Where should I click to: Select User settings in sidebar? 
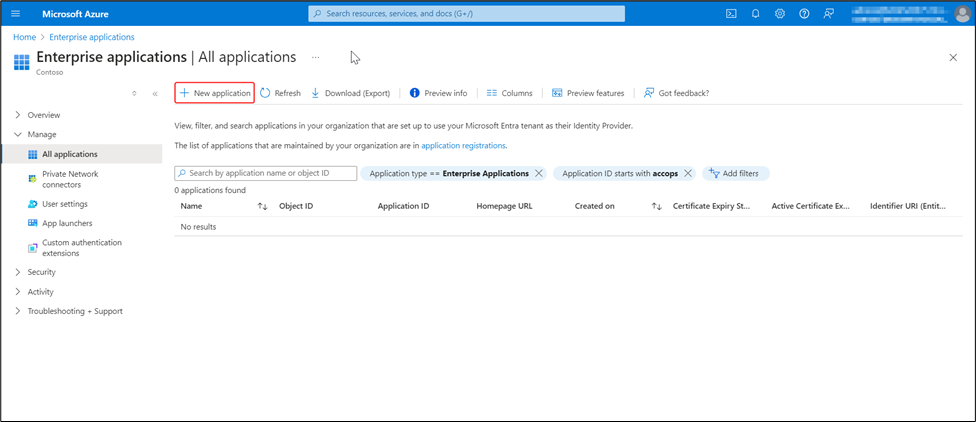point(64,204)
